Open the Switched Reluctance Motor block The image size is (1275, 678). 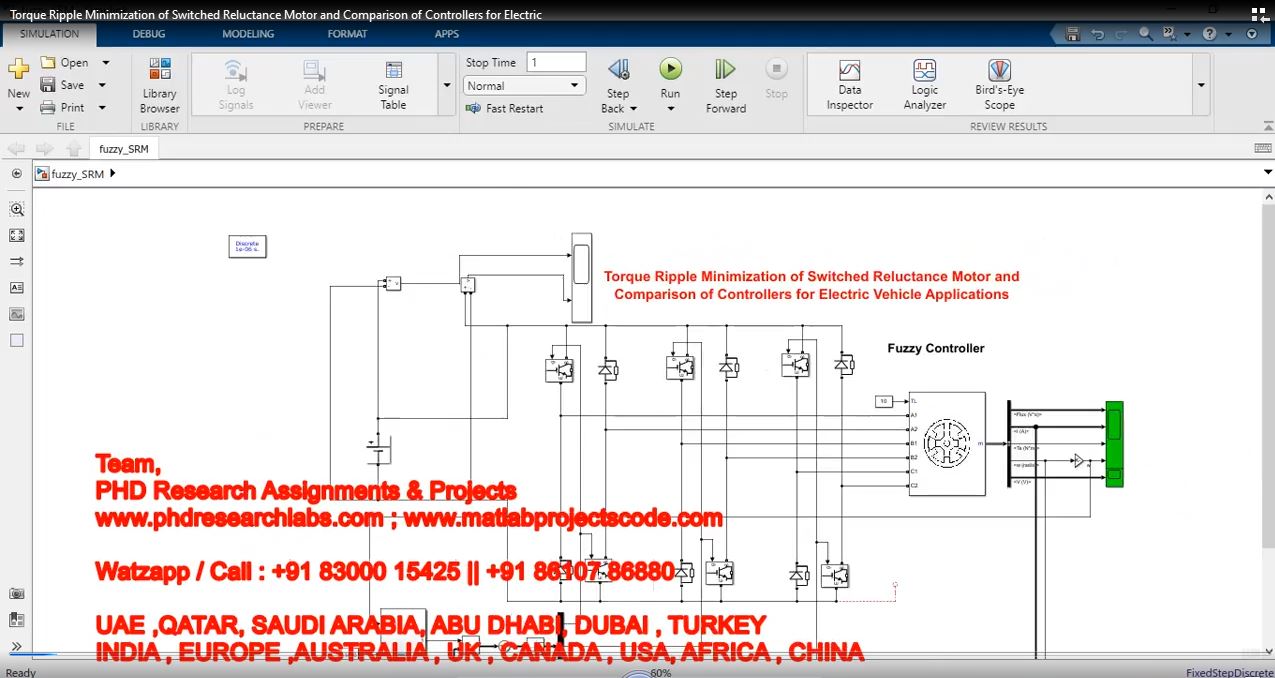946,442
